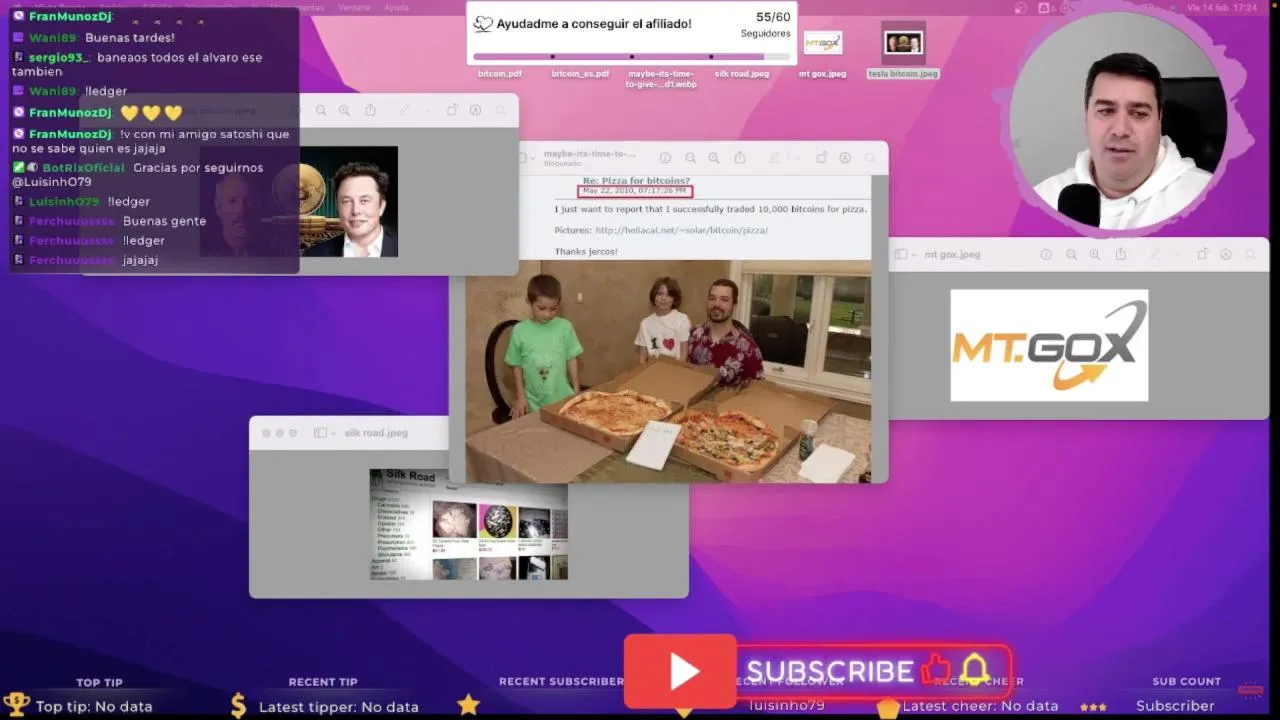Share the tesla bitcoin image

coord(370,110)
